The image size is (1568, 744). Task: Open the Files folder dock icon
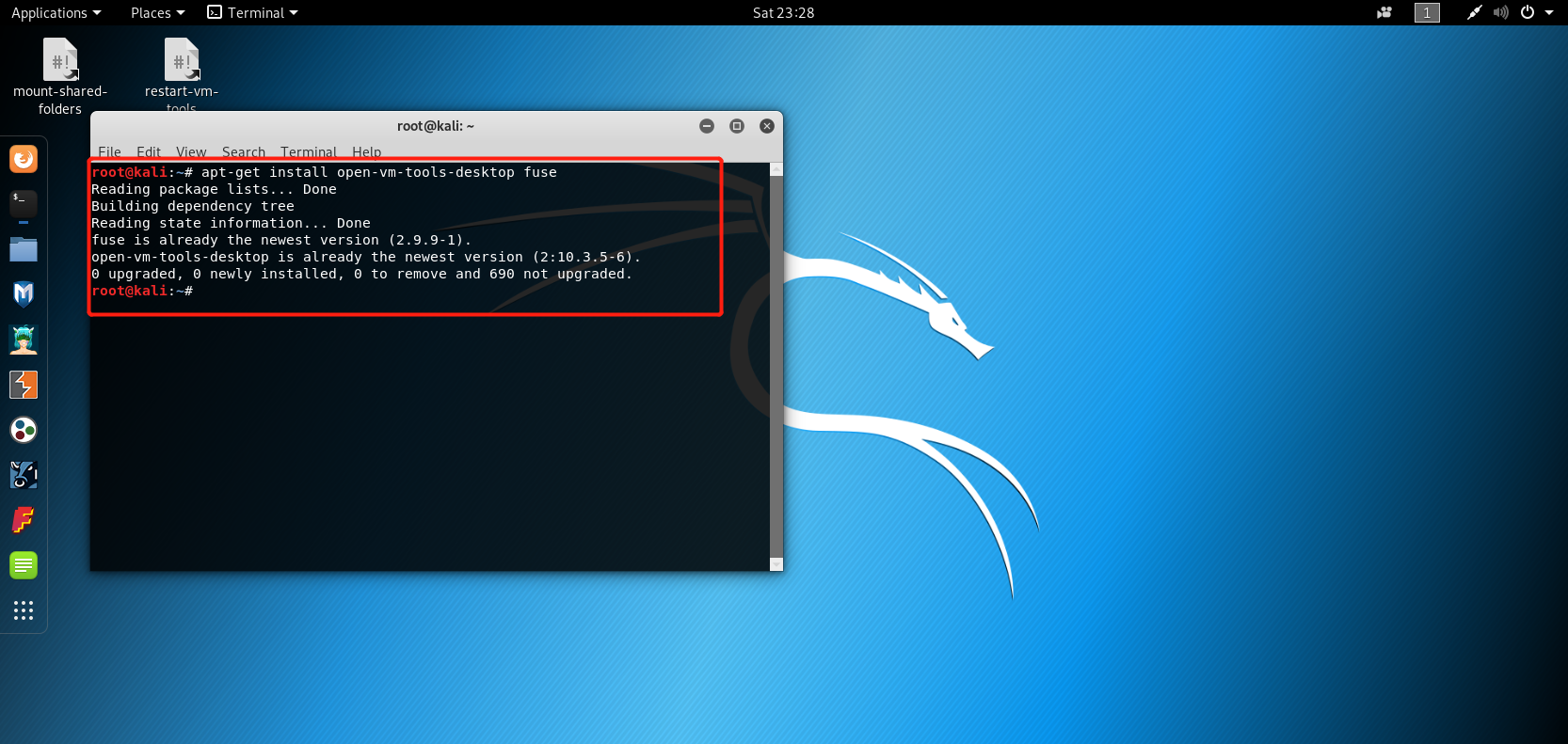point(24,249)
